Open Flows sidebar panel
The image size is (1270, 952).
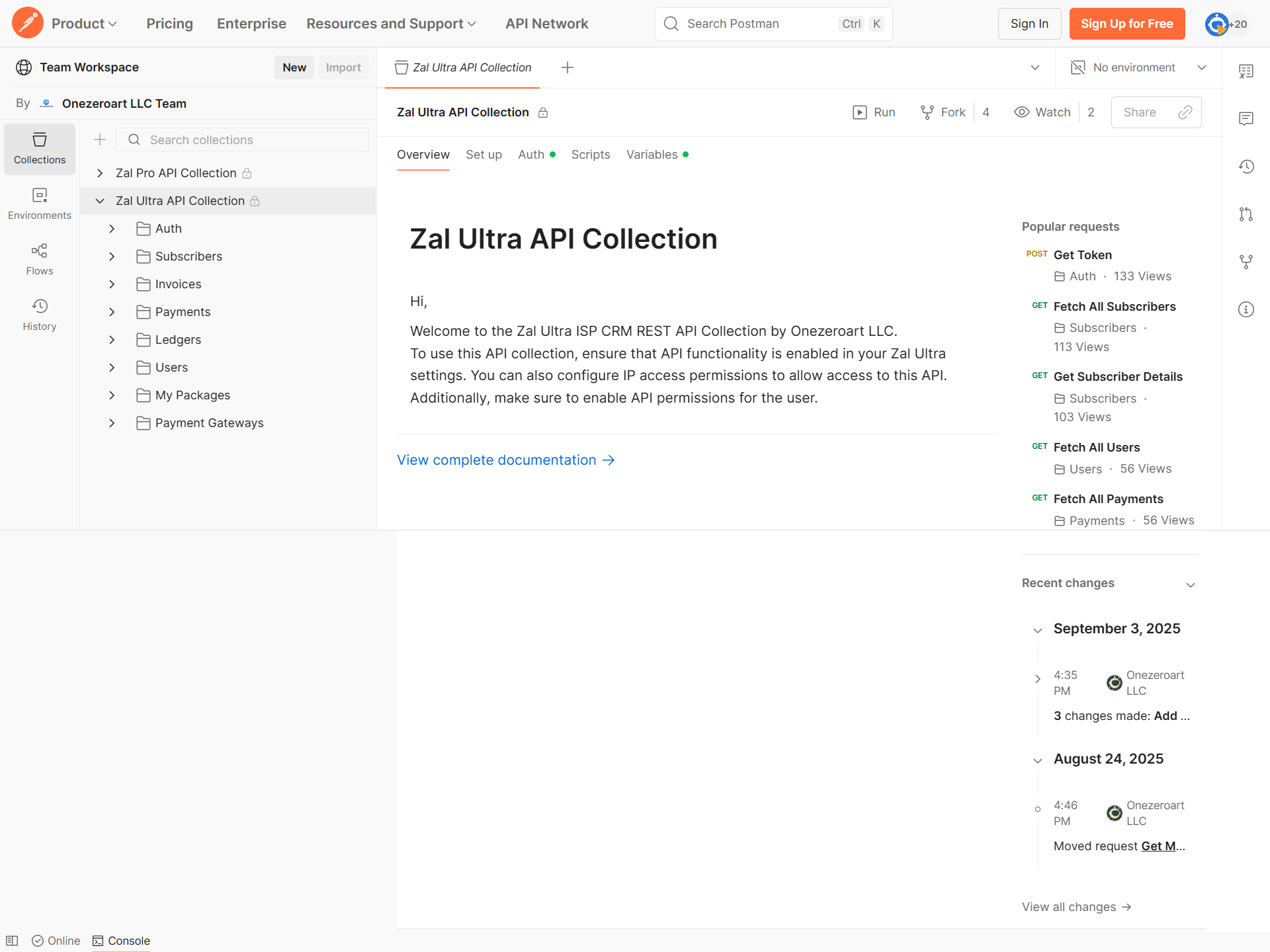[x=40, y=260]
